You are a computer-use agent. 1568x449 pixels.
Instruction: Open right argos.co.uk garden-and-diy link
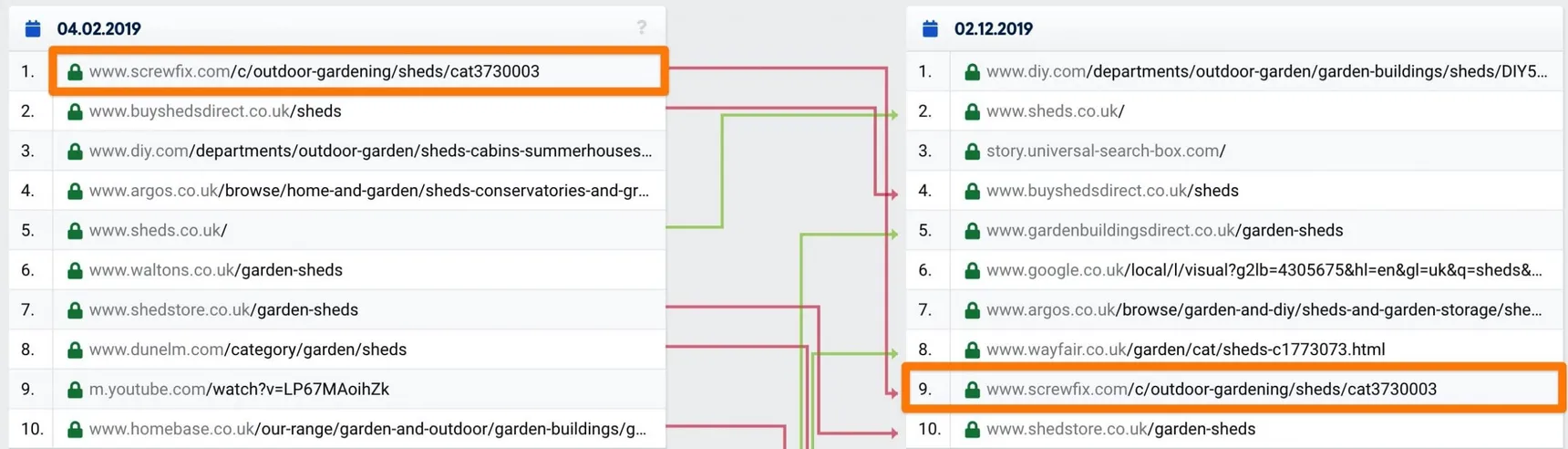coord(1264,310)
